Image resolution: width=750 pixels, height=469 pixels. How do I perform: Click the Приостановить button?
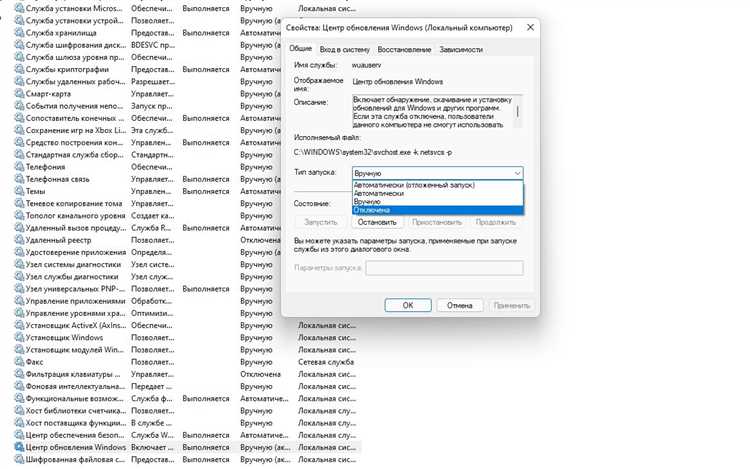point(437,222)
